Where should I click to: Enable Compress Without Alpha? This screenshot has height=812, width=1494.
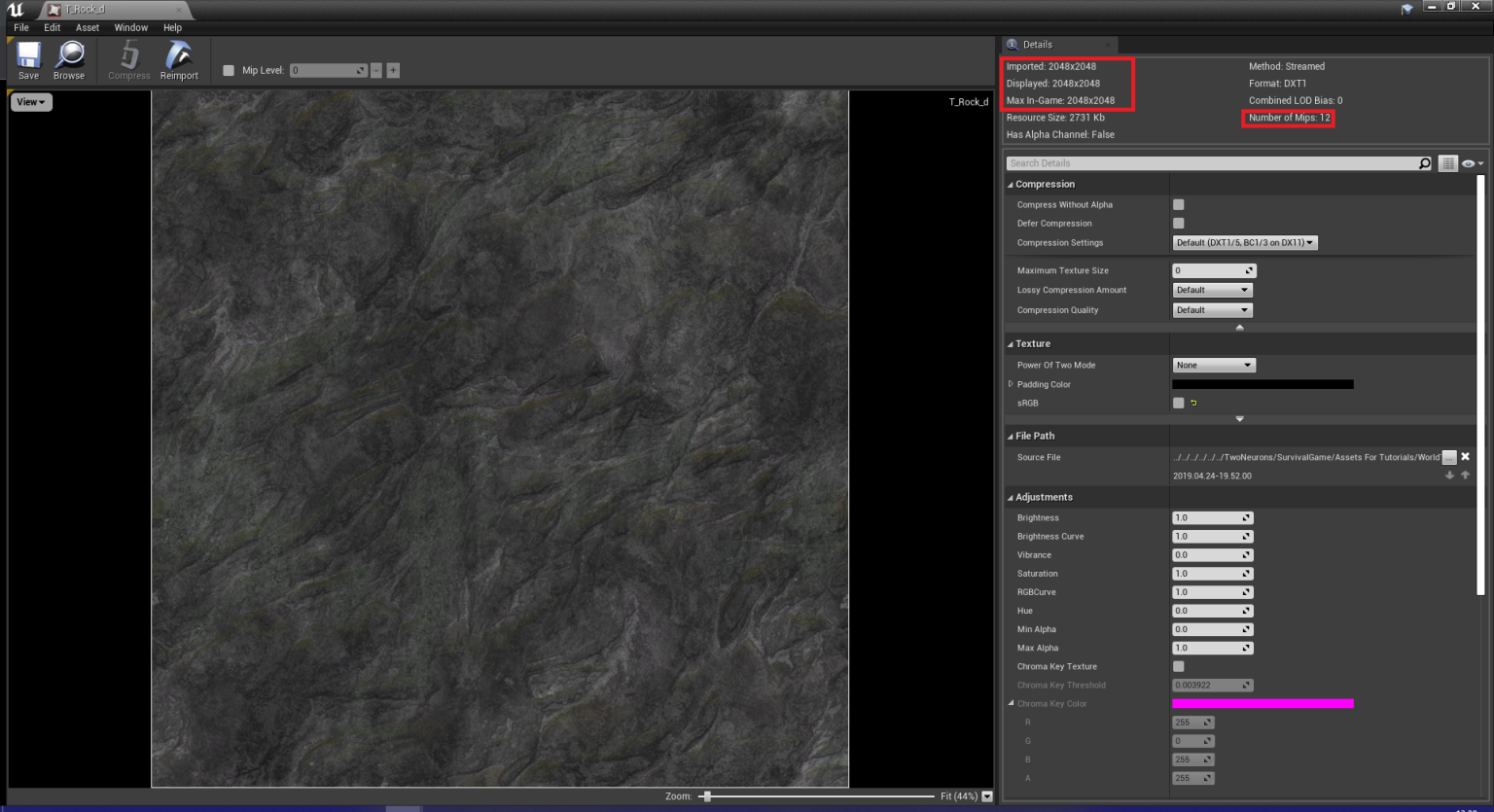(1178, 204)
